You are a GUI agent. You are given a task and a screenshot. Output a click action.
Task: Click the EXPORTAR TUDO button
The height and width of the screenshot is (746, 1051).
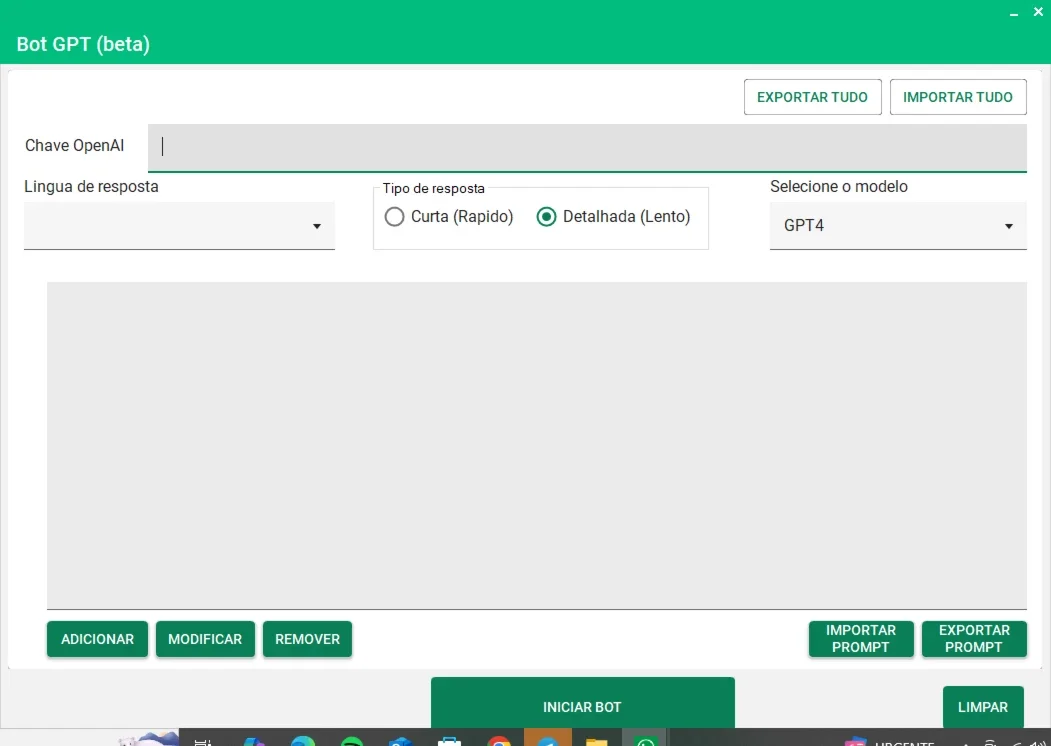[812, 97]
